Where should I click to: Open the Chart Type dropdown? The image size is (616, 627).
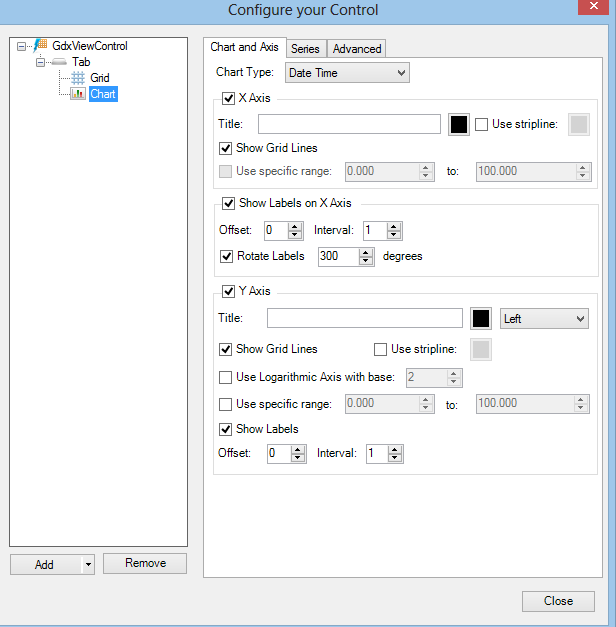pos(346,73)
